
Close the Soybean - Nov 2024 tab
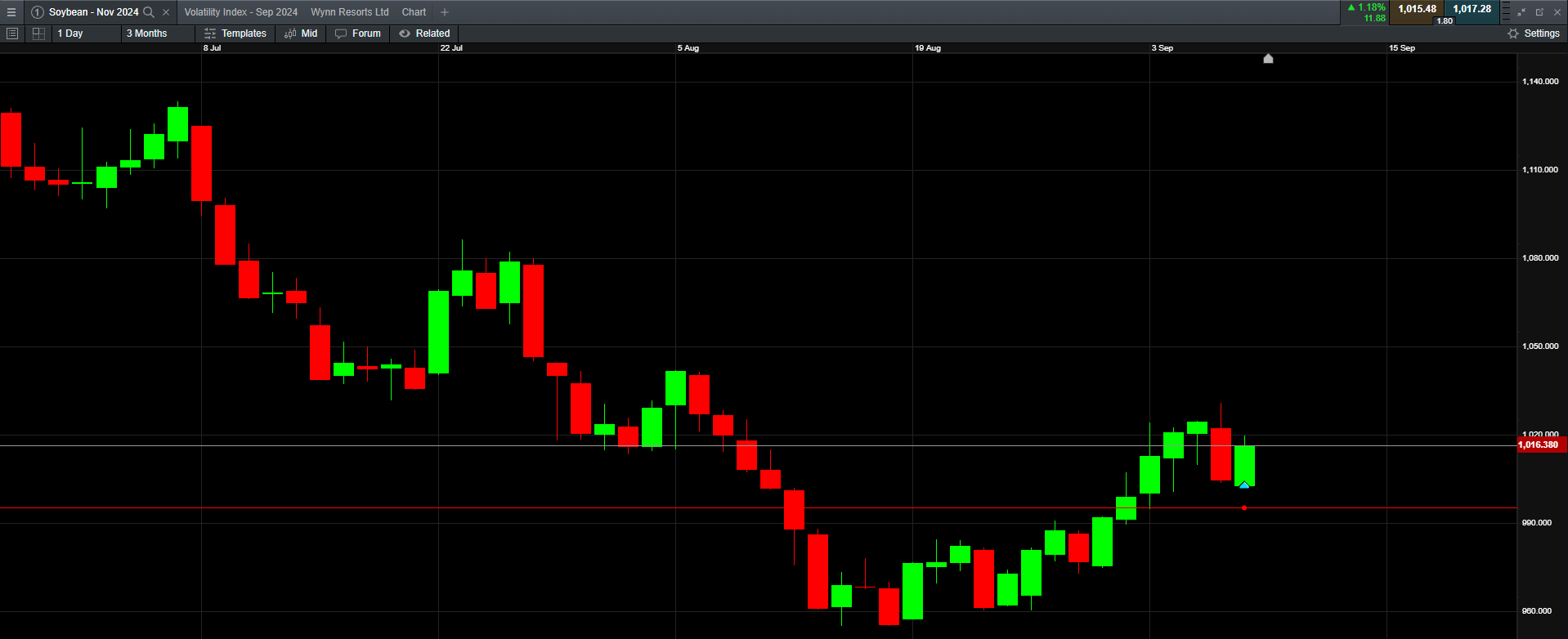(x=166, y=12)
